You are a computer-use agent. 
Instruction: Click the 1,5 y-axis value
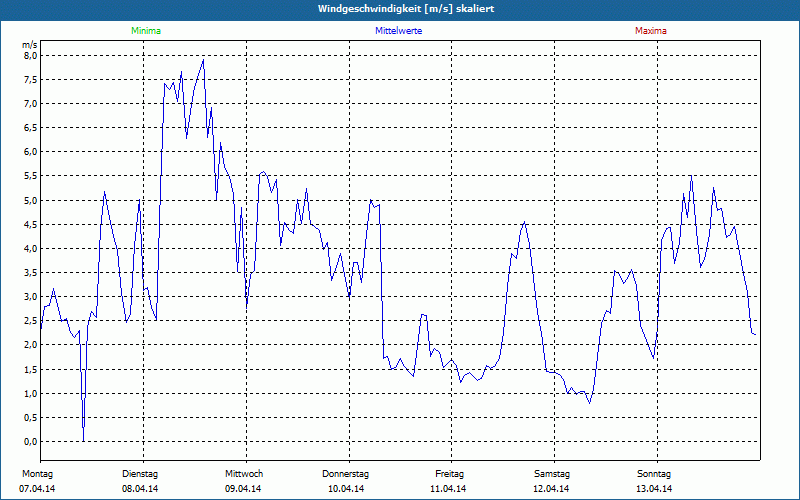click(31, 369)
